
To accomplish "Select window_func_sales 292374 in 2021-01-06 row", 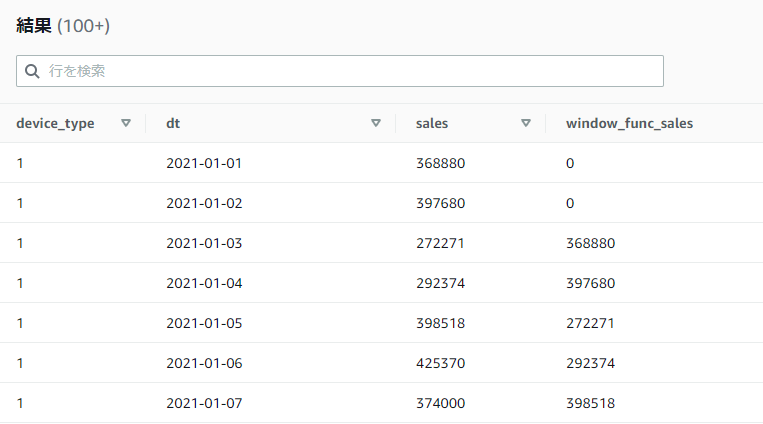I will [590, 363].
